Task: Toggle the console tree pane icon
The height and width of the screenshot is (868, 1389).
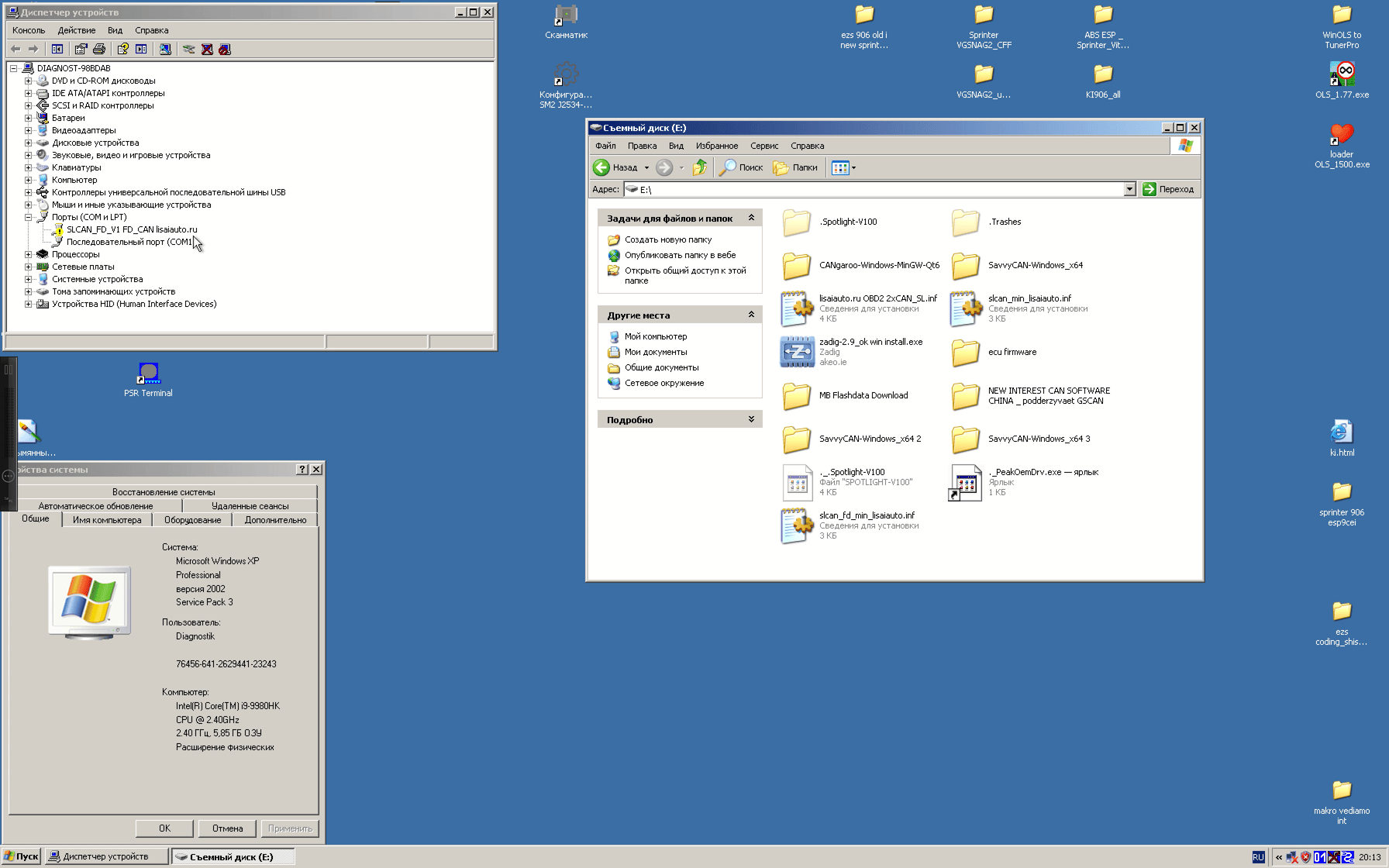Action: pos(57,49)
